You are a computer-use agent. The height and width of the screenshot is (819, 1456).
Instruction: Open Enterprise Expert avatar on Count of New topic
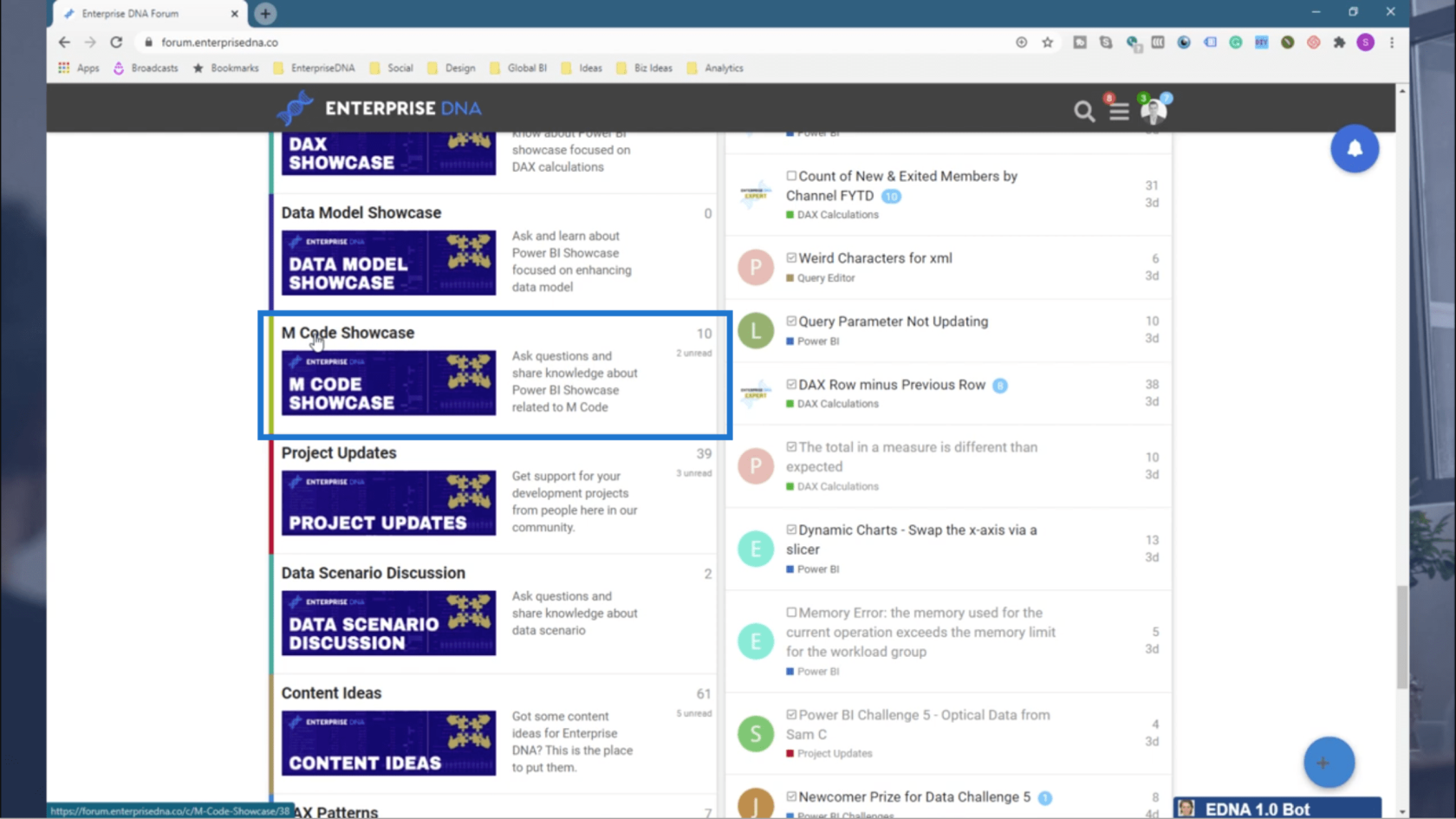point(756,193)
